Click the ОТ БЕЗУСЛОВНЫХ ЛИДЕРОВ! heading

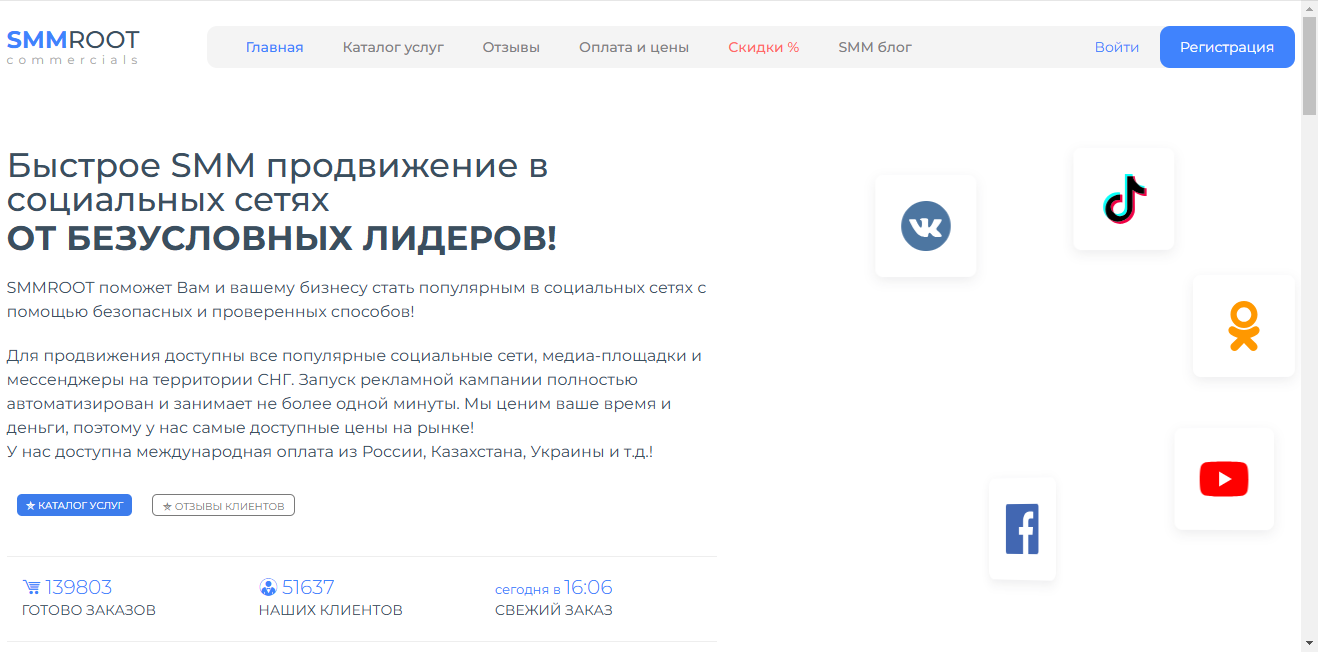[282, 239]
